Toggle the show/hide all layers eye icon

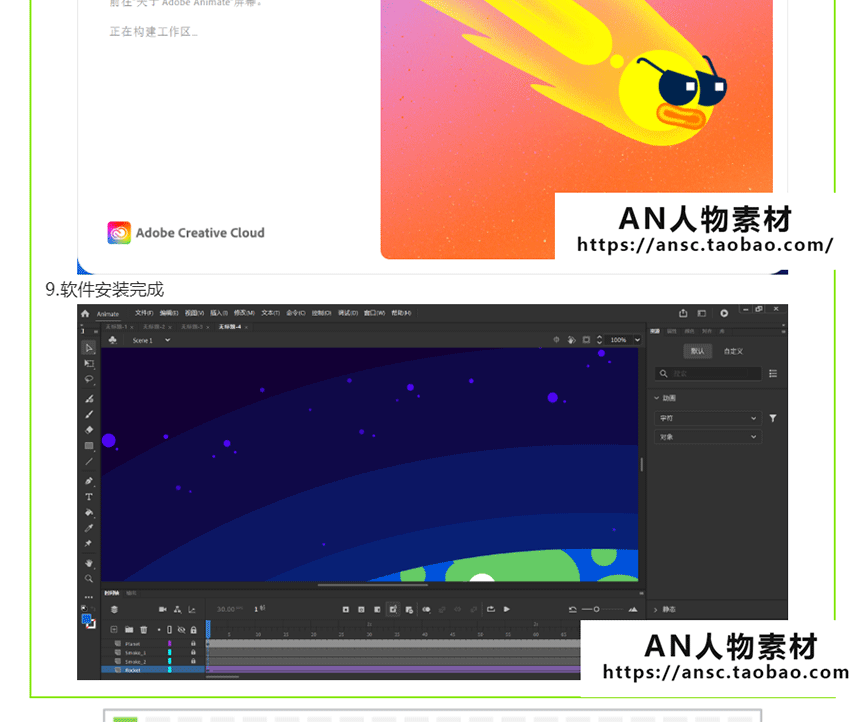click(180, 630)
